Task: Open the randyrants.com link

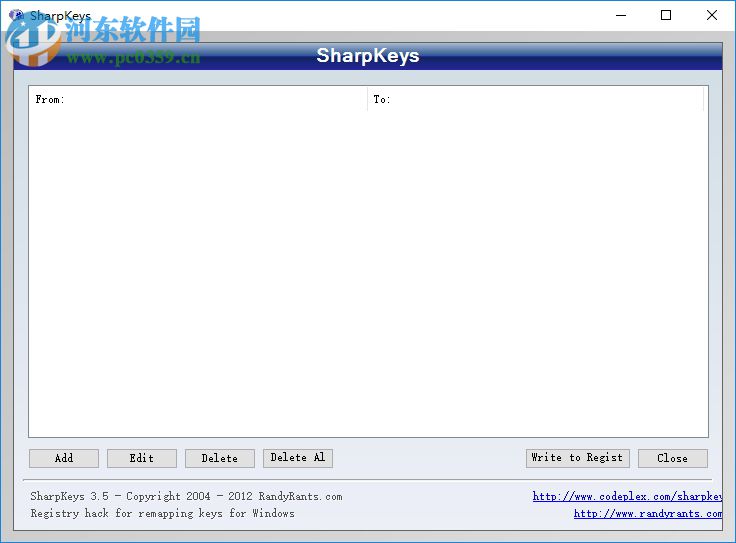Action: coord(648,514)
